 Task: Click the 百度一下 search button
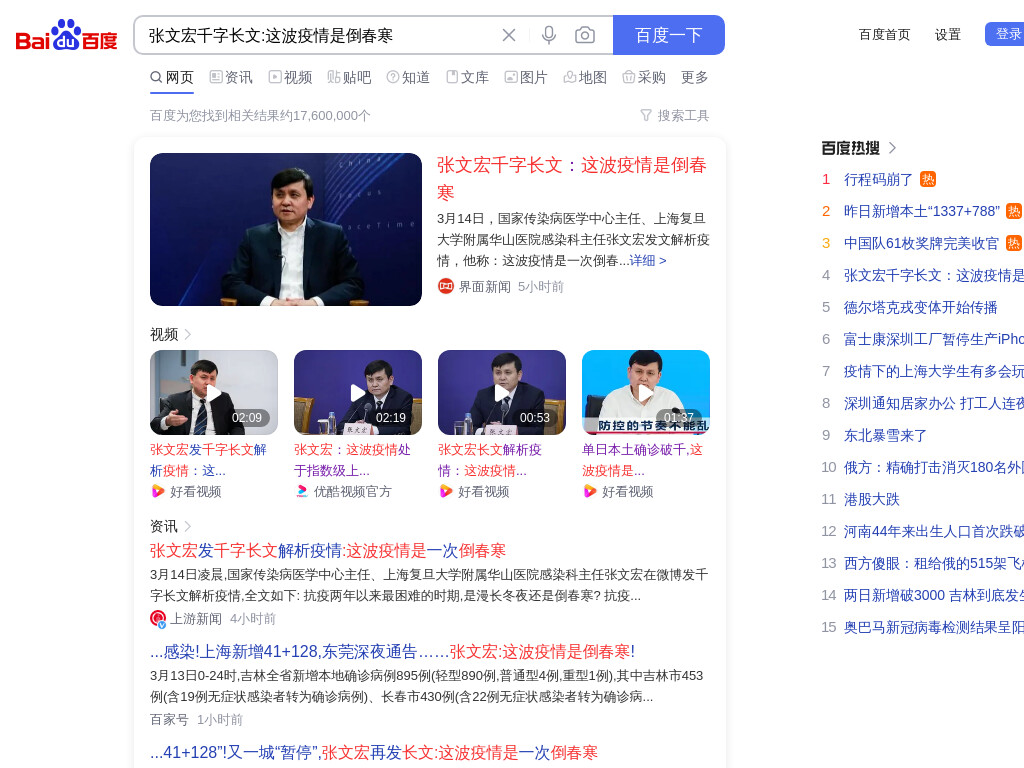[669, 35]
